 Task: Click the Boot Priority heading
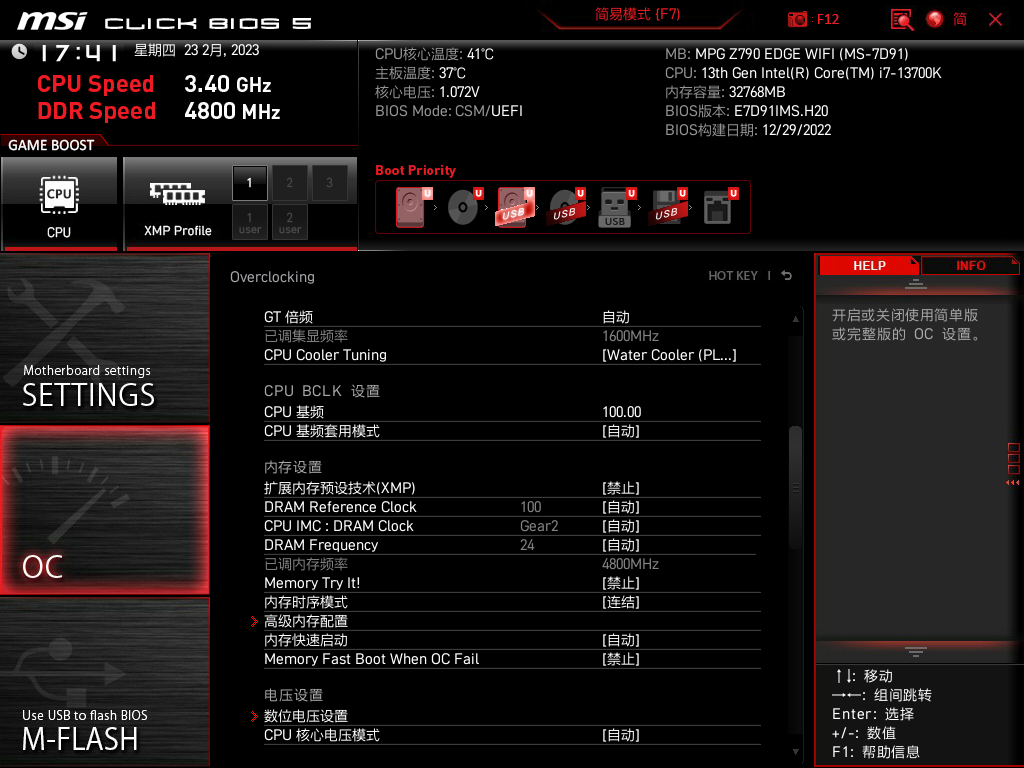[415, 170]
